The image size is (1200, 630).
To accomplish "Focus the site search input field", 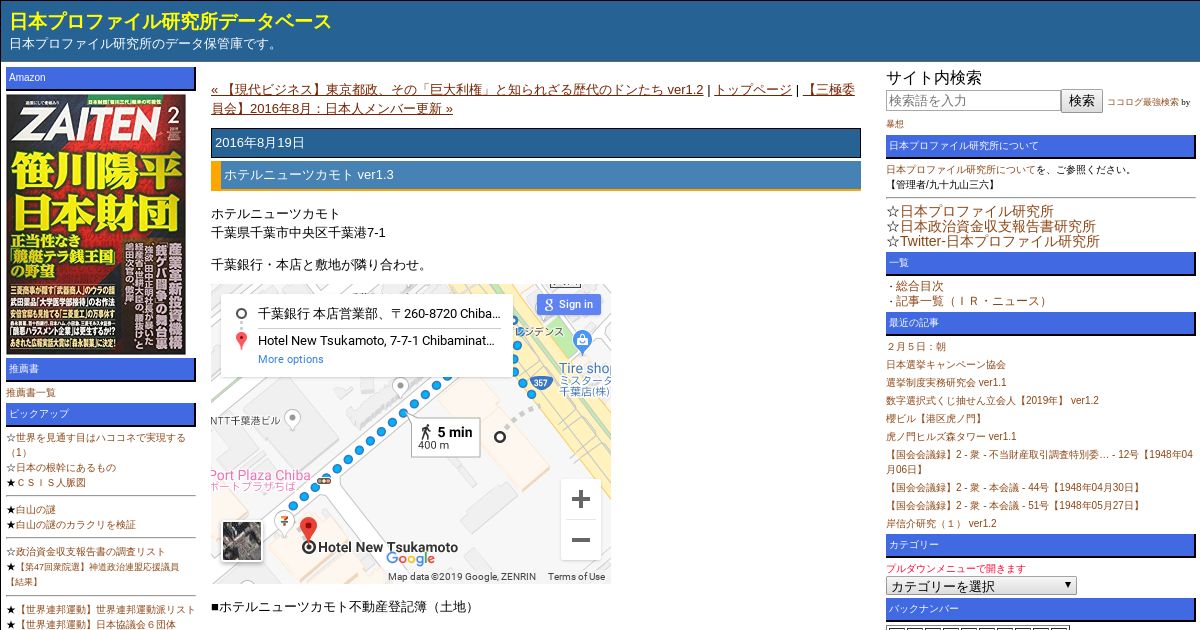I will click(x=973, y=100).
